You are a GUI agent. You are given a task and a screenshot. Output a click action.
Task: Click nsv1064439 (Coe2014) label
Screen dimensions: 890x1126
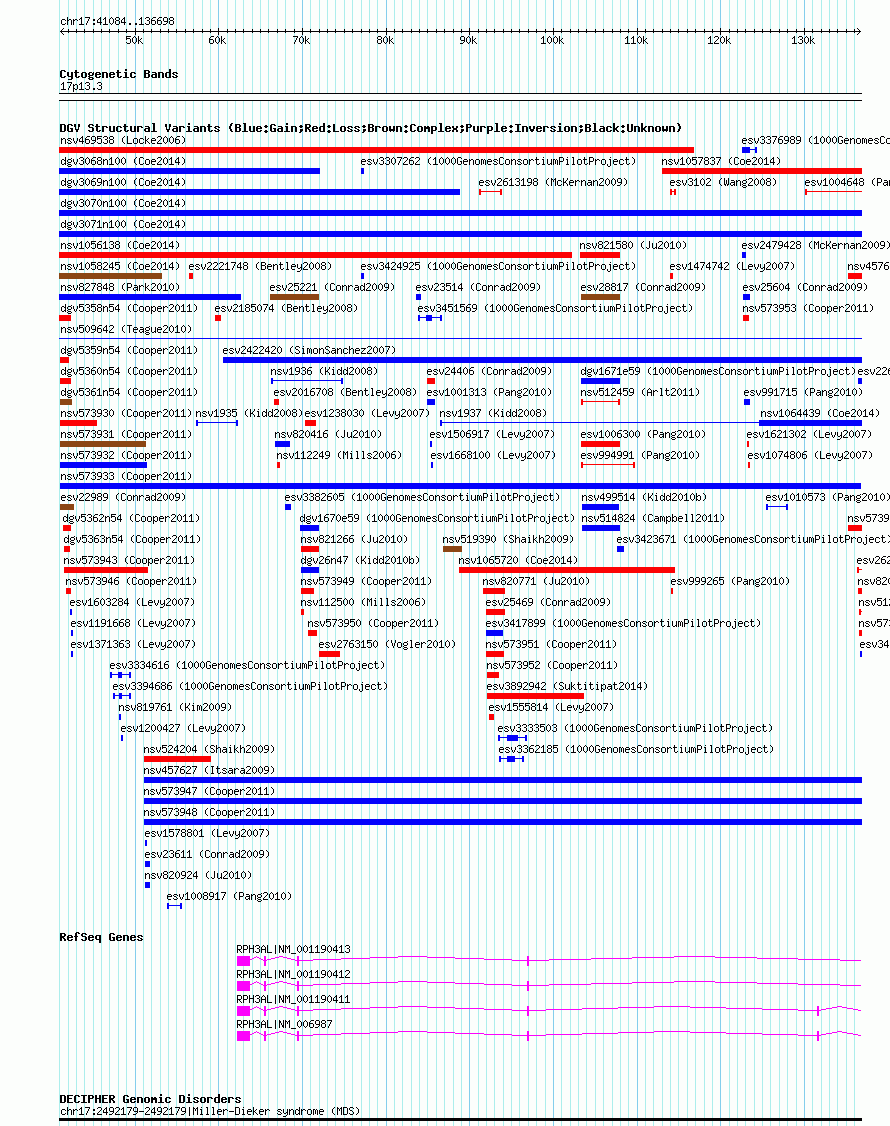[x=820, y=413]
